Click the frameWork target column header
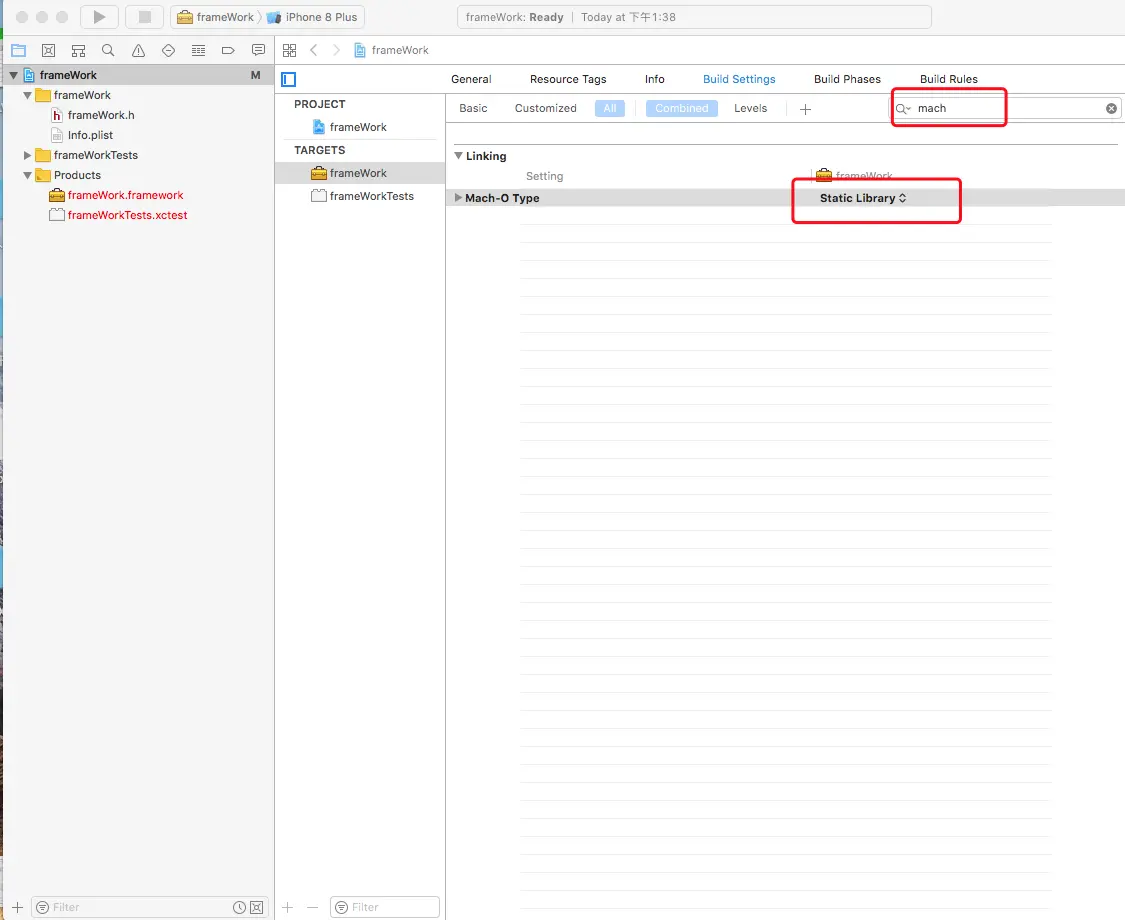 pos(855,176)
